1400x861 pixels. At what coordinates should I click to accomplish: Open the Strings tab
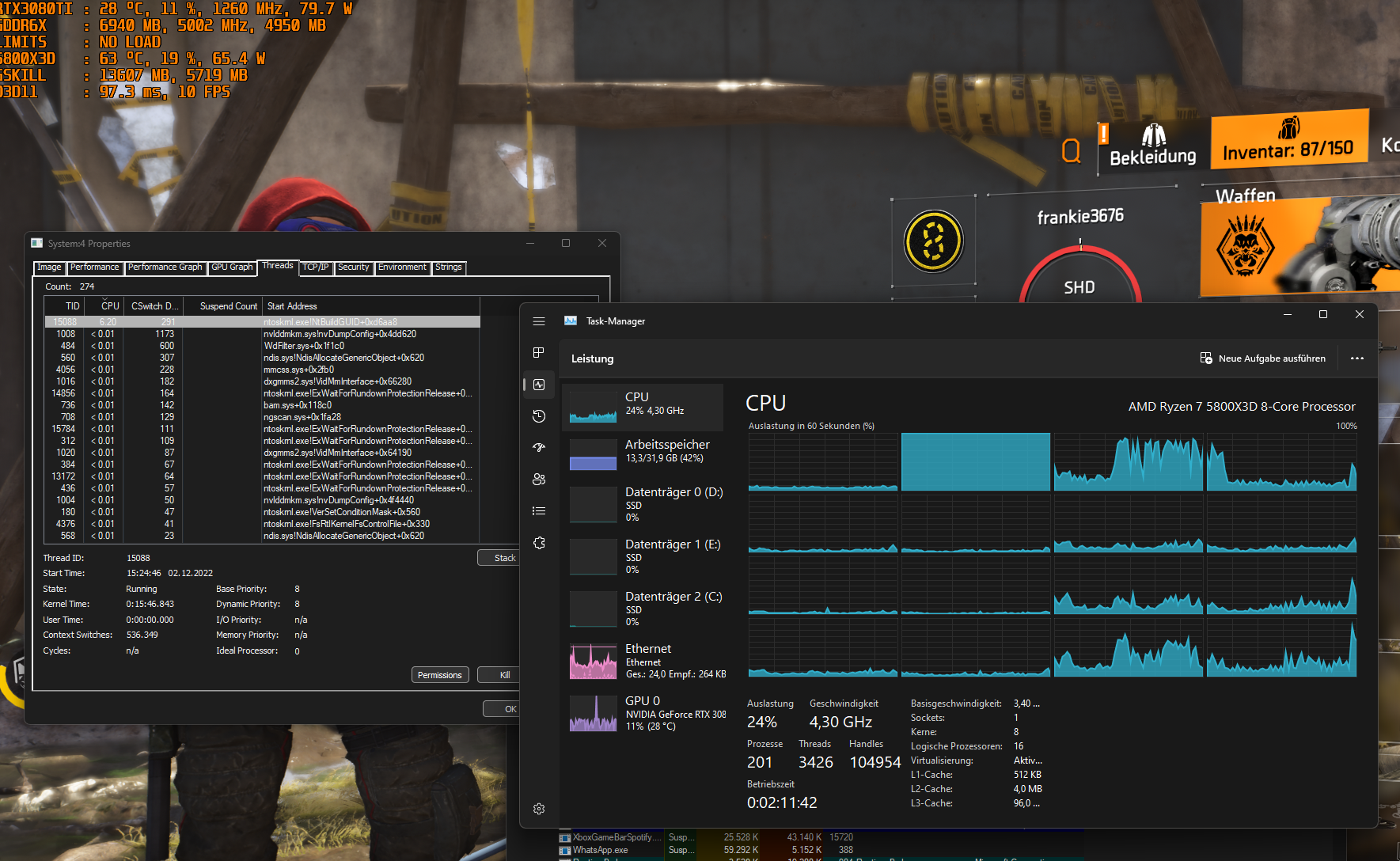449,267
